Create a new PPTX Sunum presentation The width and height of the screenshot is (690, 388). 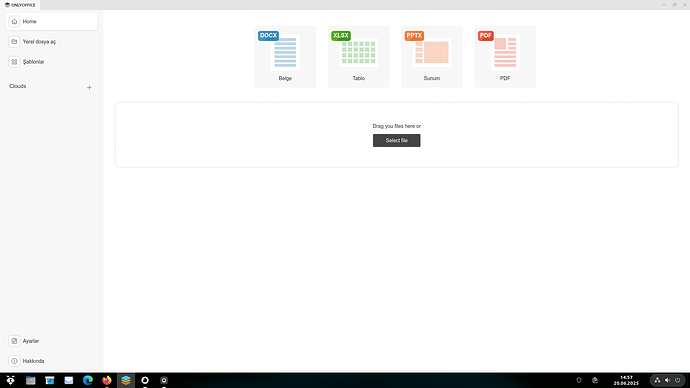pos(432,56)
